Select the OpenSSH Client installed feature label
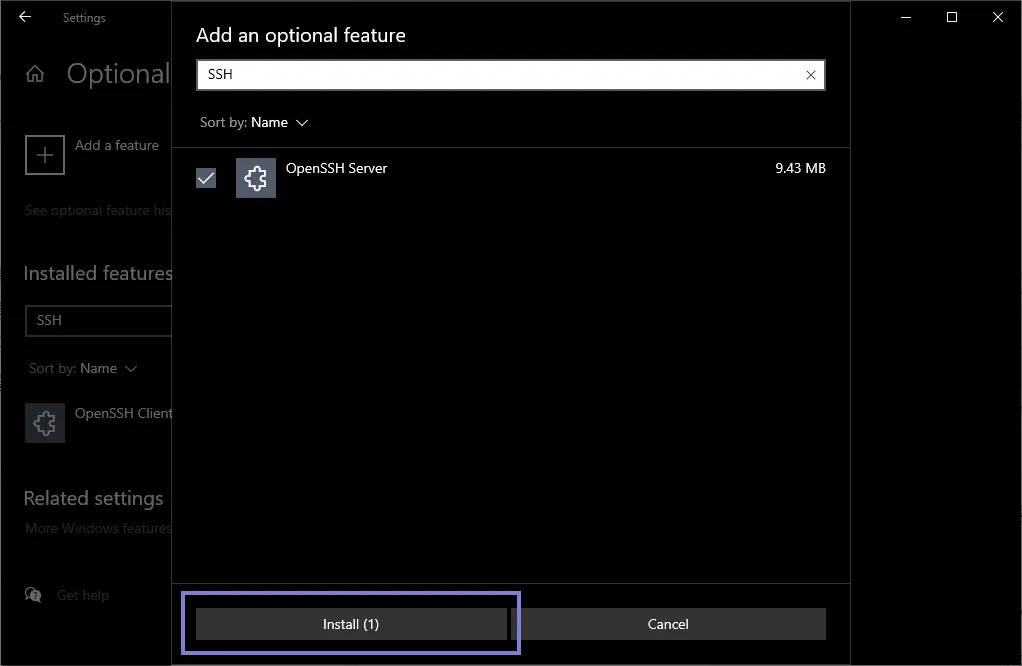The width and height of the screenshot is (1022, 666). (123, 413)
